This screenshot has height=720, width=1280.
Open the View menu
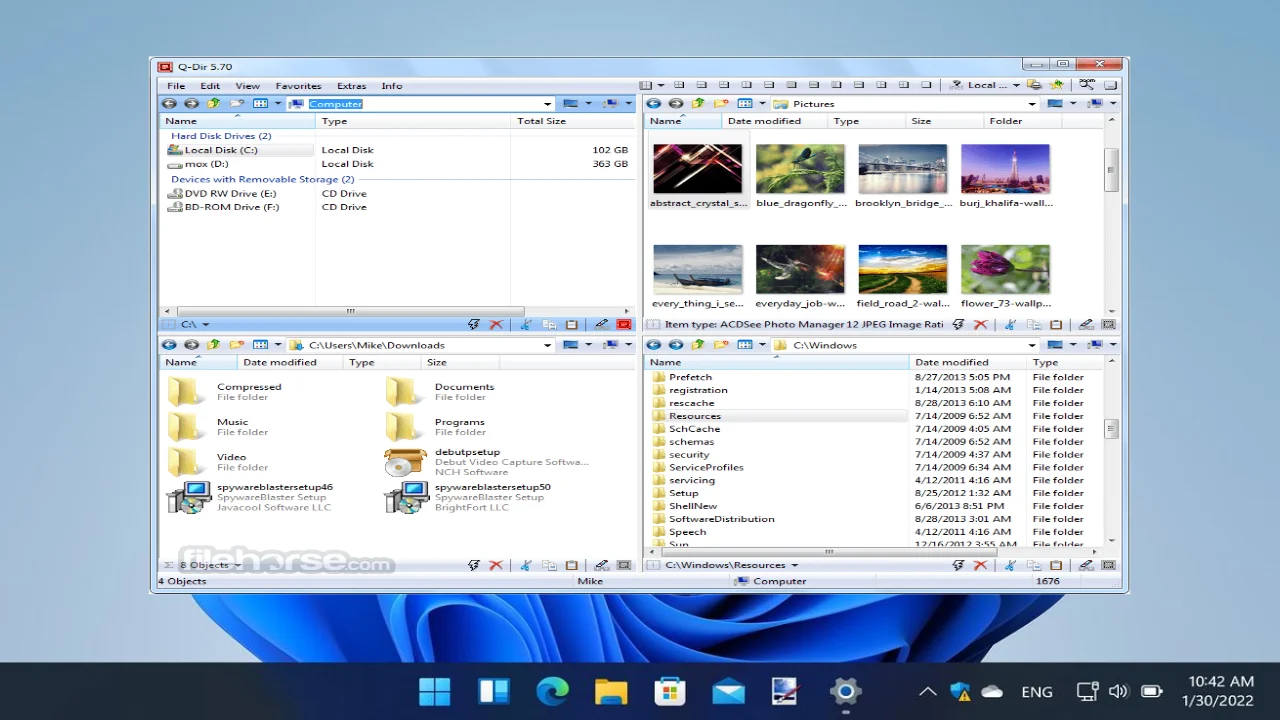tap(247, 86)
